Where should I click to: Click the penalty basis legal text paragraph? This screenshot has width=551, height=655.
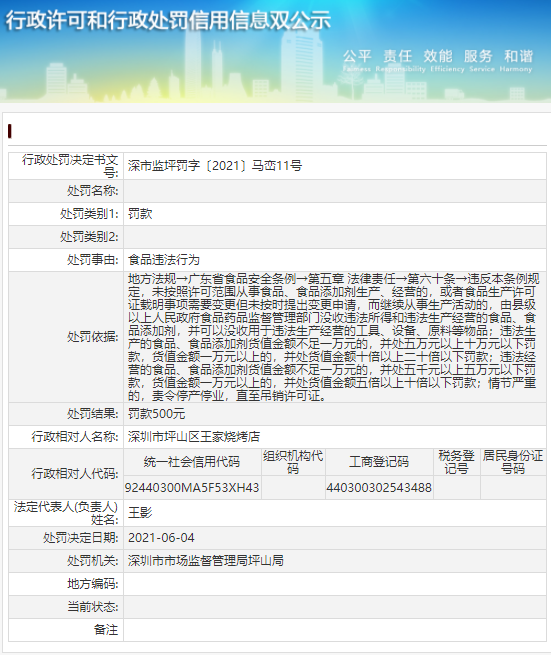tap(333, 337)
